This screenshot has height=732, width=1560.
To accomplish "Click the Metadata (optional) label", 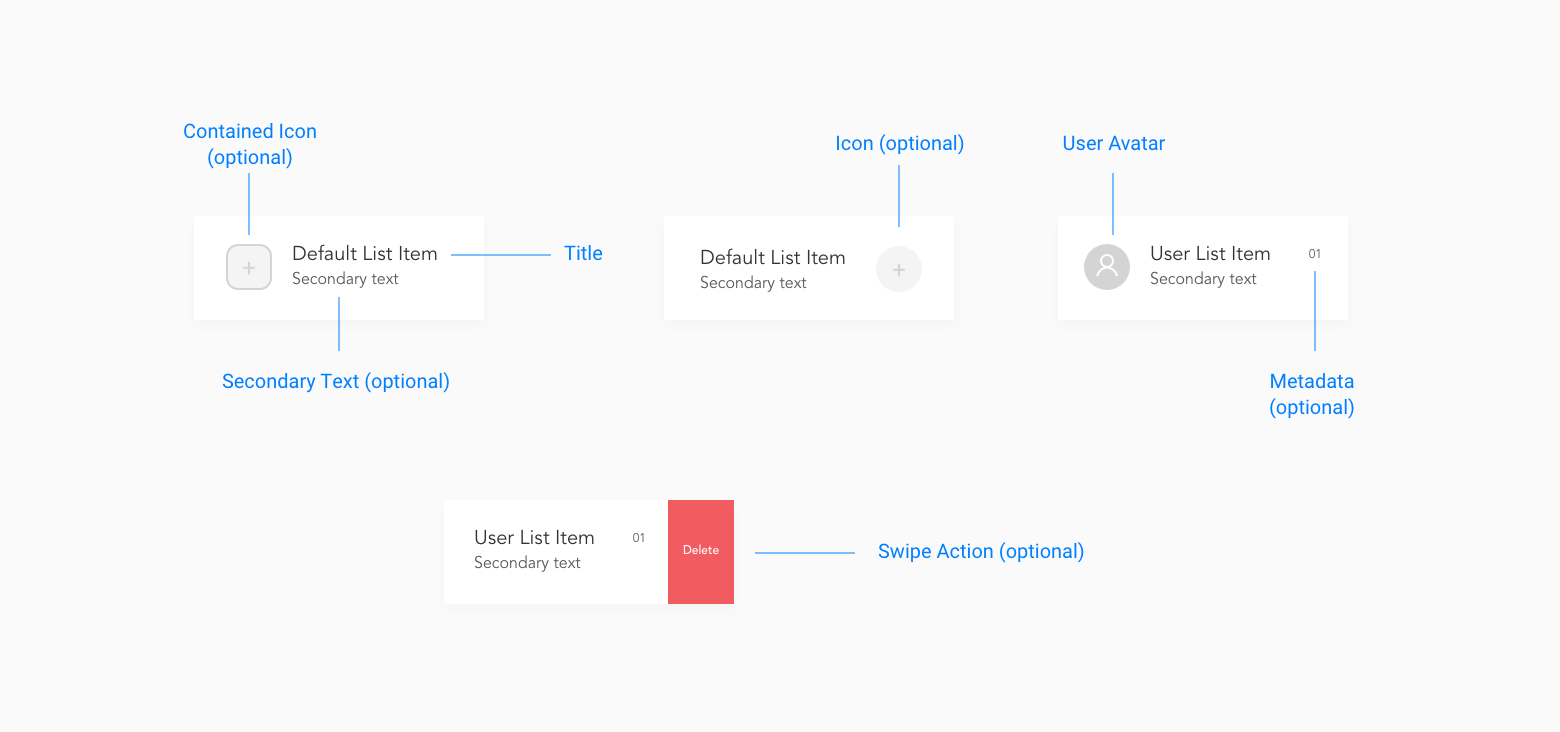I will tap(1312, 394).
